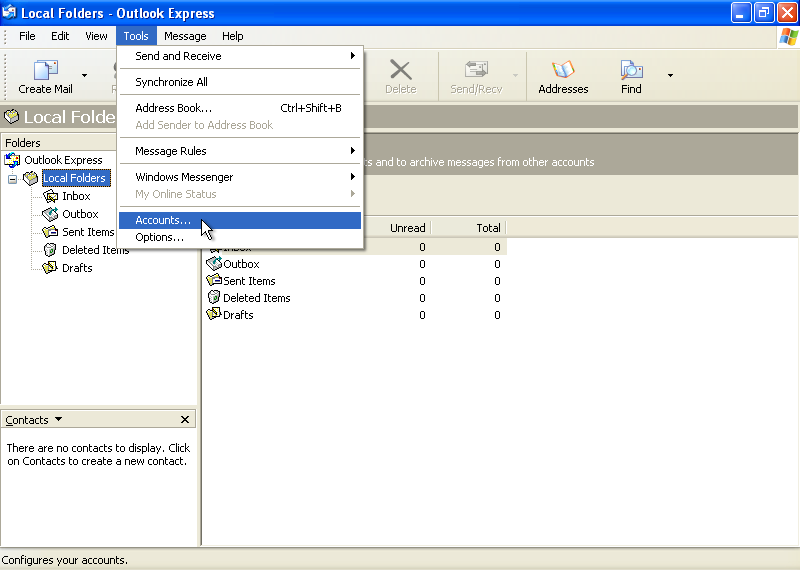Click Deleted Items label in folder tree
Screen dimensions: 800x570
(95, 250)
